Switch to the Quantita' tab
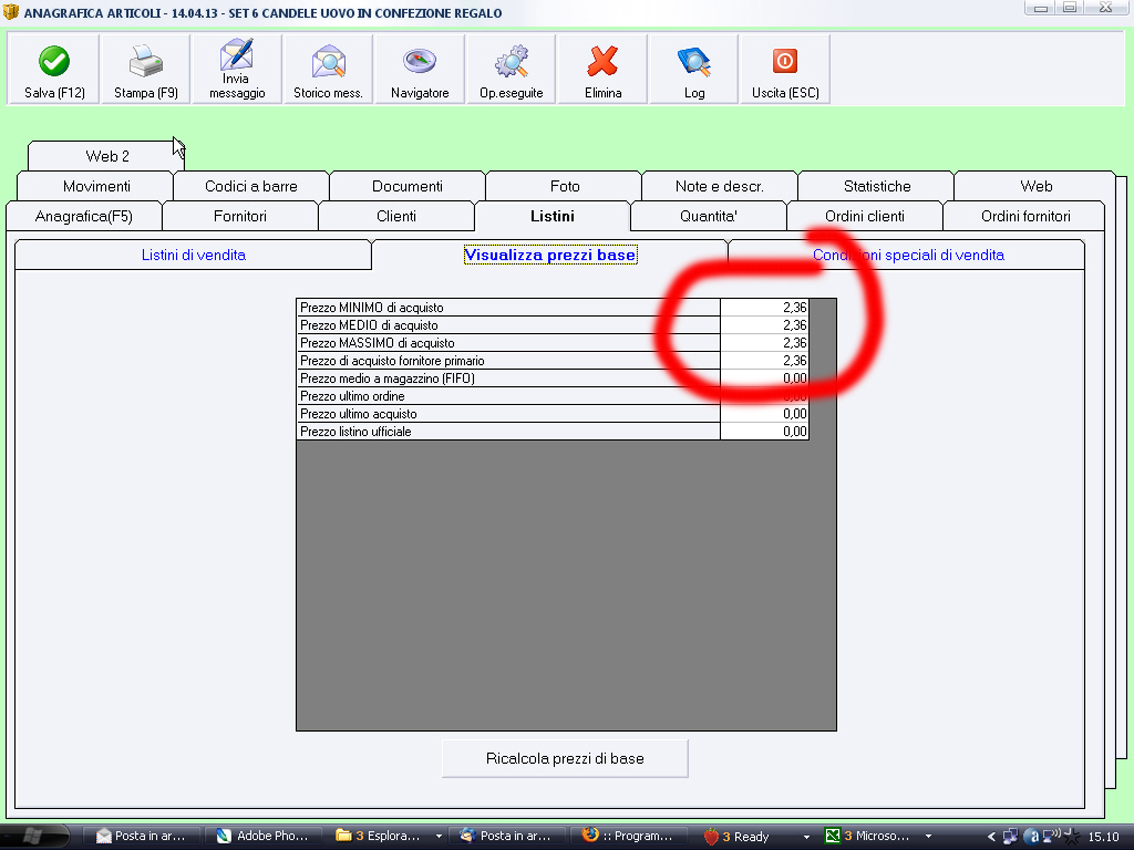The height and width of the screenshot is (850, 1134). [x=709, y=216]
